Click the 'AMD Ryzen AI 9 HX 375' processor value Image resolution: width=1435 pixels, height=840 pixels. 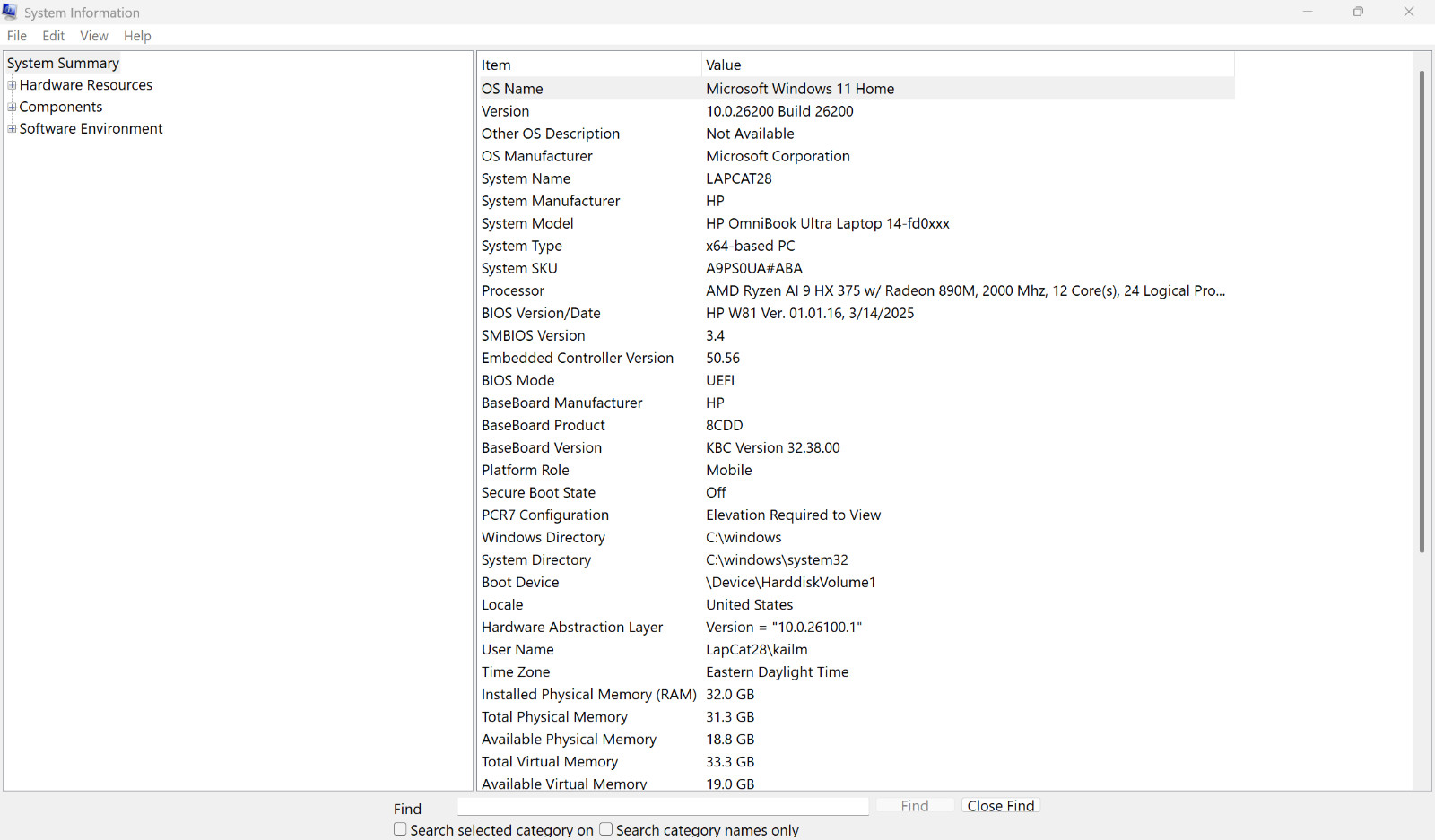click(x=966, y=290)
